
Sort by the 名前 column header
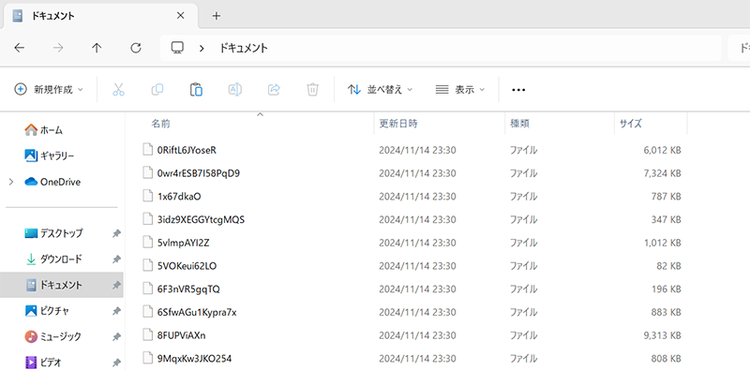tap(161, 124)
